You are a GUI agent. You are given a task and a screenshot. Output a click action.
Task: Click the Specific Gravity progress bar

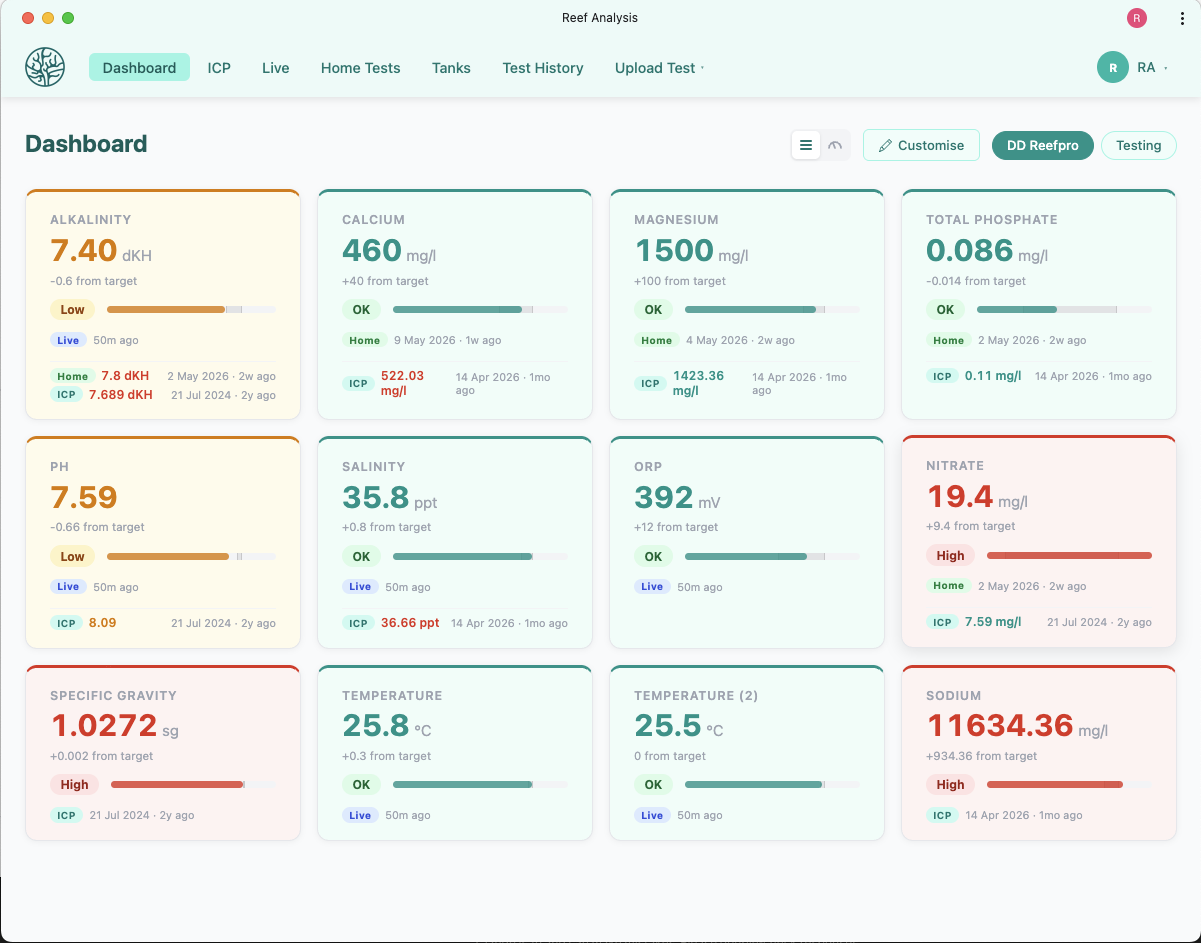click(193, 785)
